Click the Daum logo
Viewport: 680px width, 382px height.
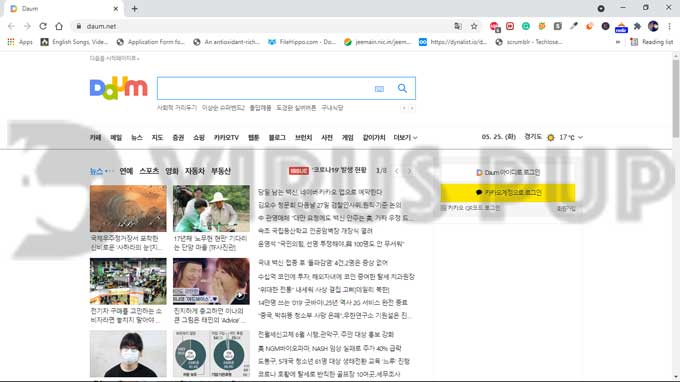click(118, 88)
